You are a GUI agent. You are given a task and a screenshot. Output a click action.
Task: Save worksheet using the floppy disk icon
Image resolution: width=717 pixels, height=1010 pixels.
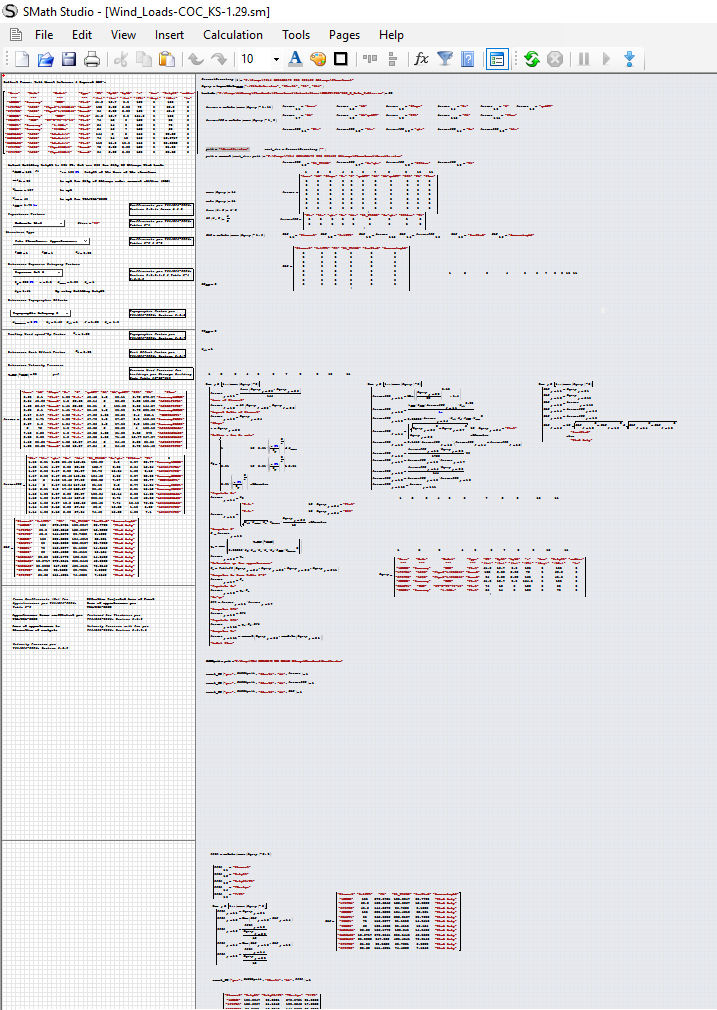[69, 59]
